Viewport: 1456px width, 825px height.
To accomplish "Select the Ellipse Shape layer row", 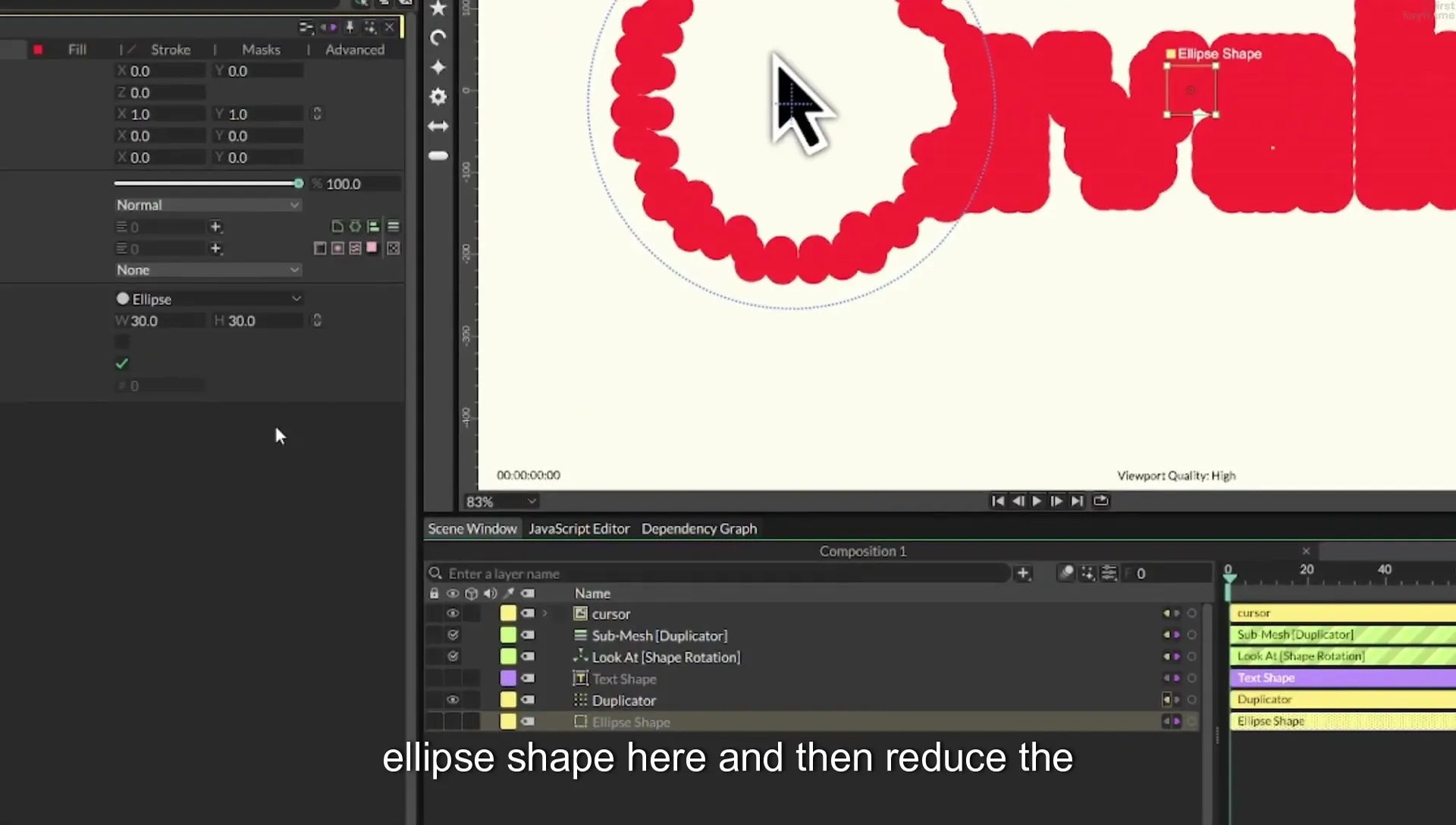I will [x=814, y=722].
